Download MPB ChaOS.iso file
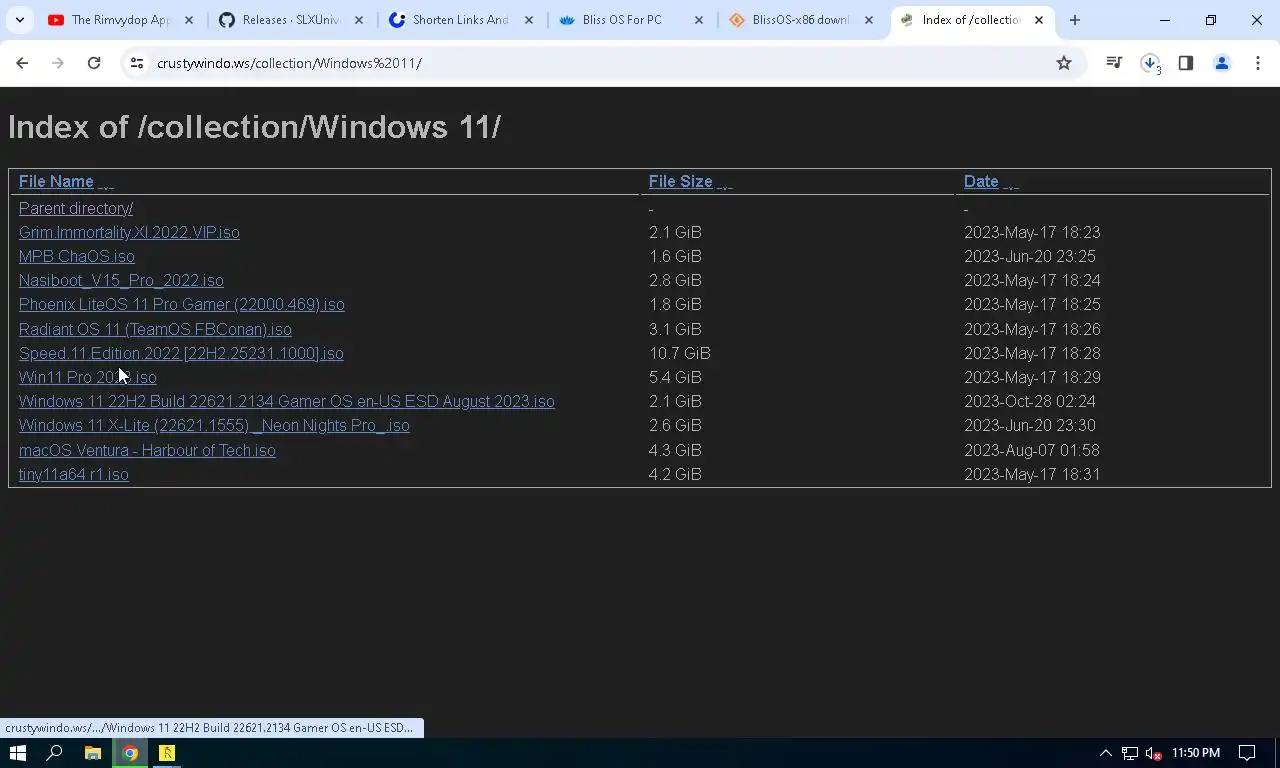The height and width of the screenshot is (768, 1280). click(x=76, y=256)
